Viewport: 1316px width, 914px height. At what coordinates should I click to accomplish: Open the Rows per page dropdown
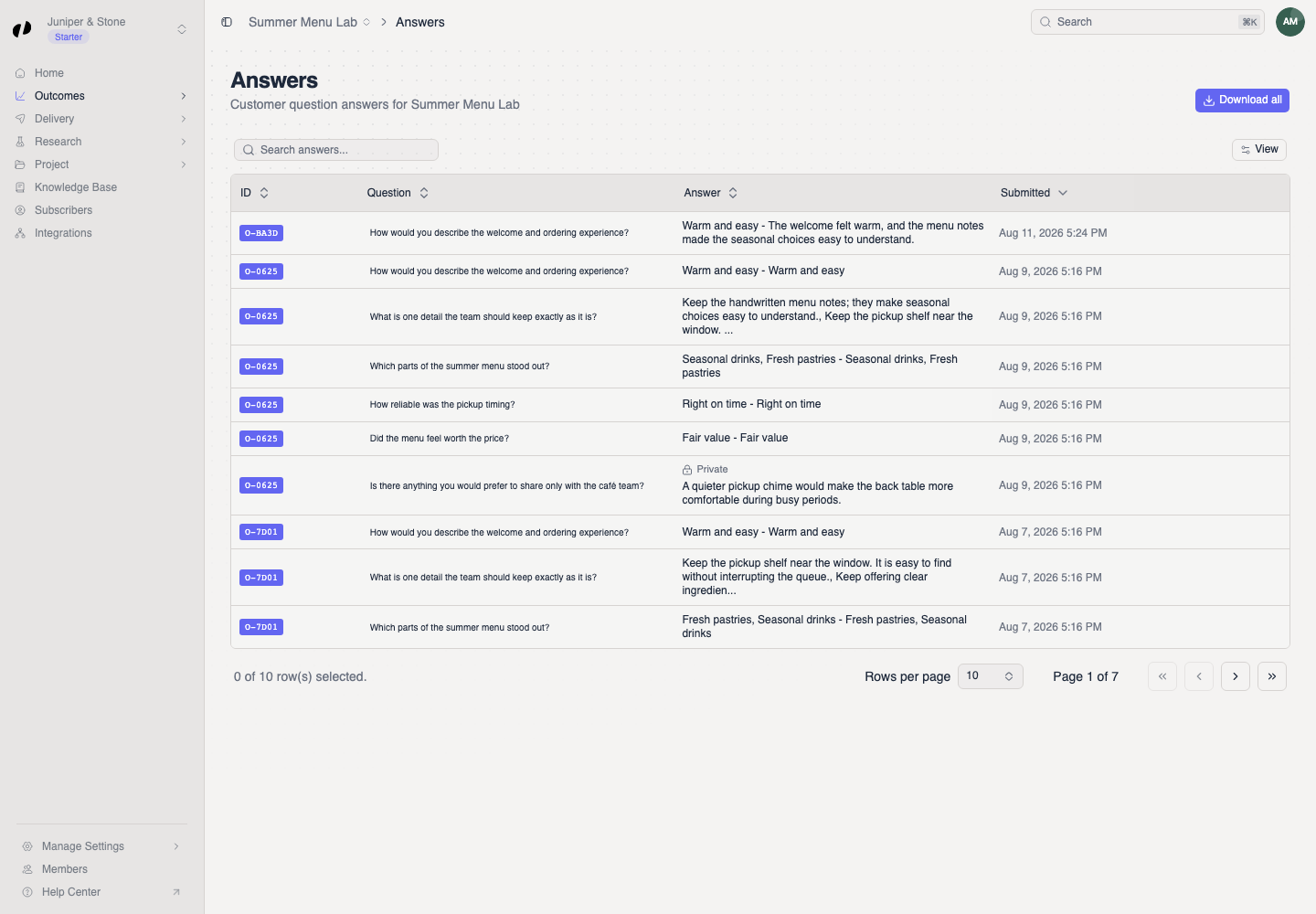point(991,676)
